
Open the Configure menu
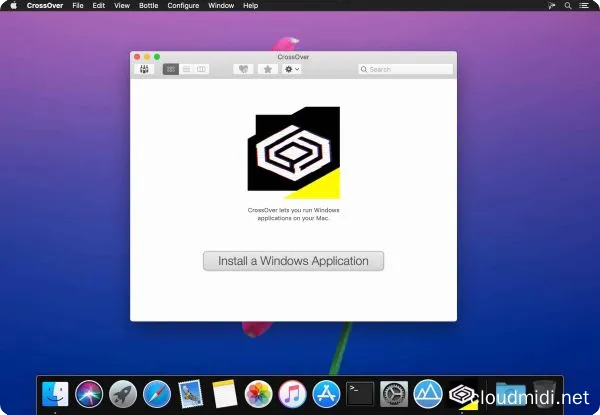point(183,5)
